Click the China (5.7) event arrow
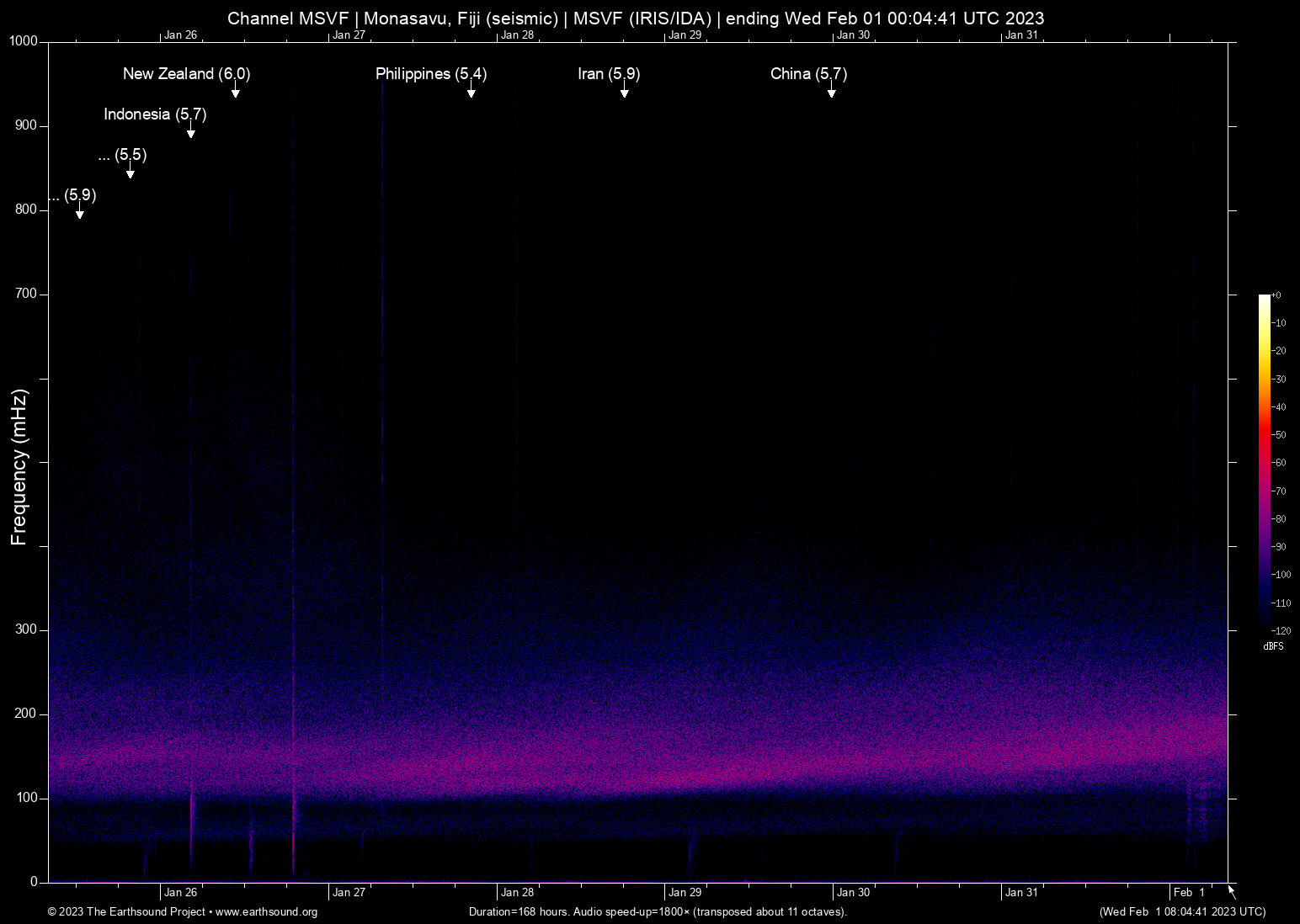 (x=832, y=90)
